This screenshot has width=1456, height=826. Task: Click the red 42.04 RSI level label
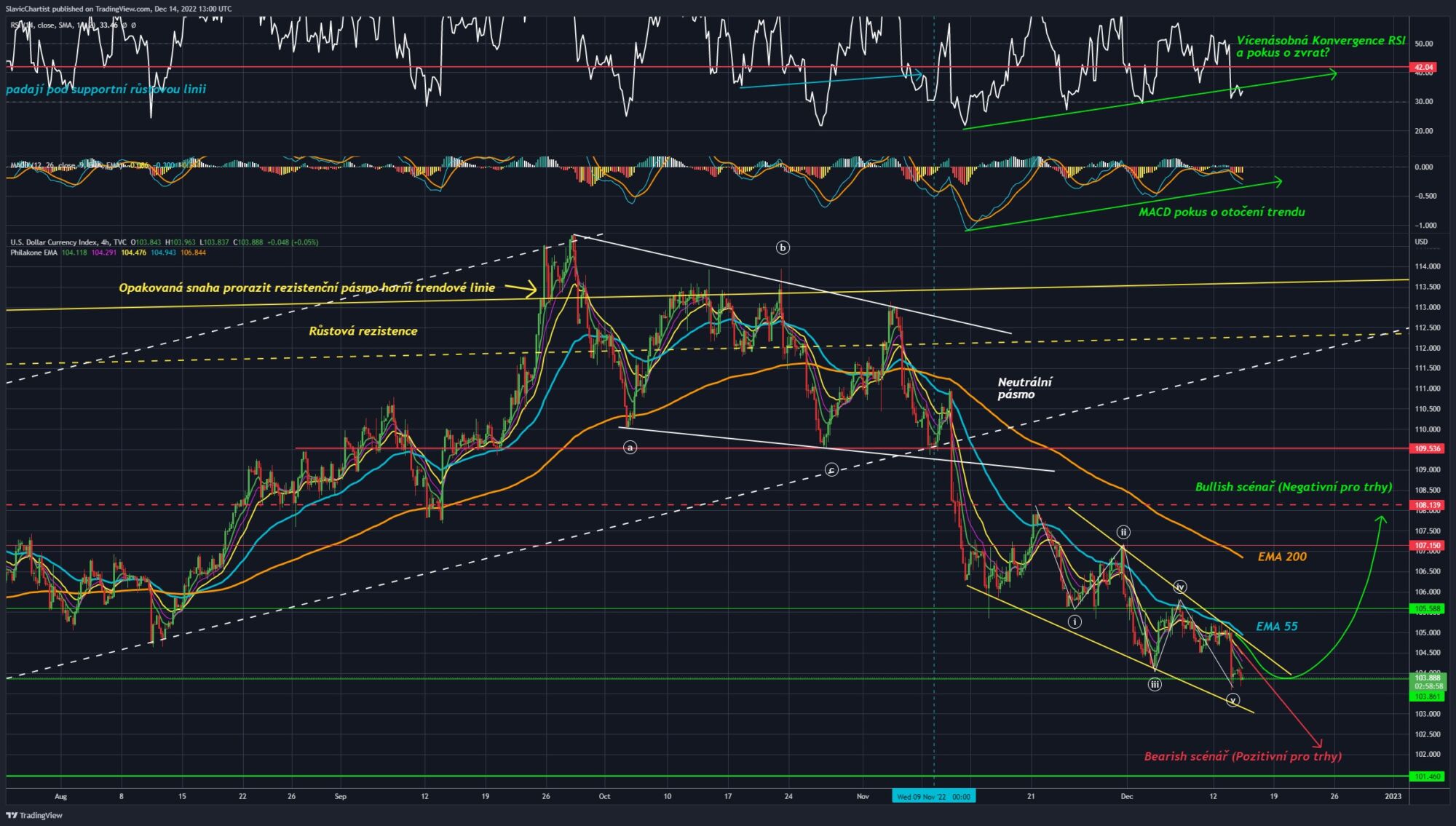[x=1423, y=67]
